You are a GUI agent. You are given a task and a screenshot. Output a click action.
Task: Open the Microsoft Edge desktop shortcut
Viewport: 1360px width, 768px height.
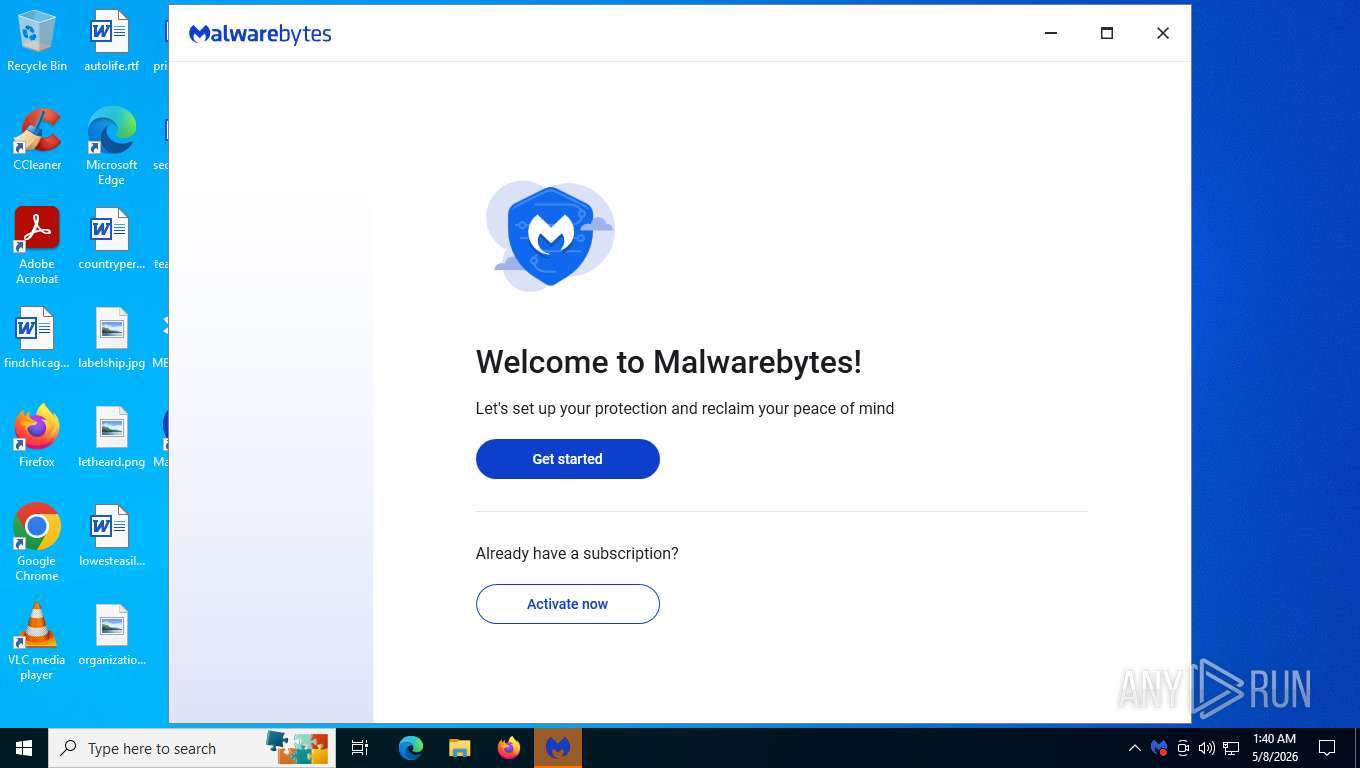[111, 147]
